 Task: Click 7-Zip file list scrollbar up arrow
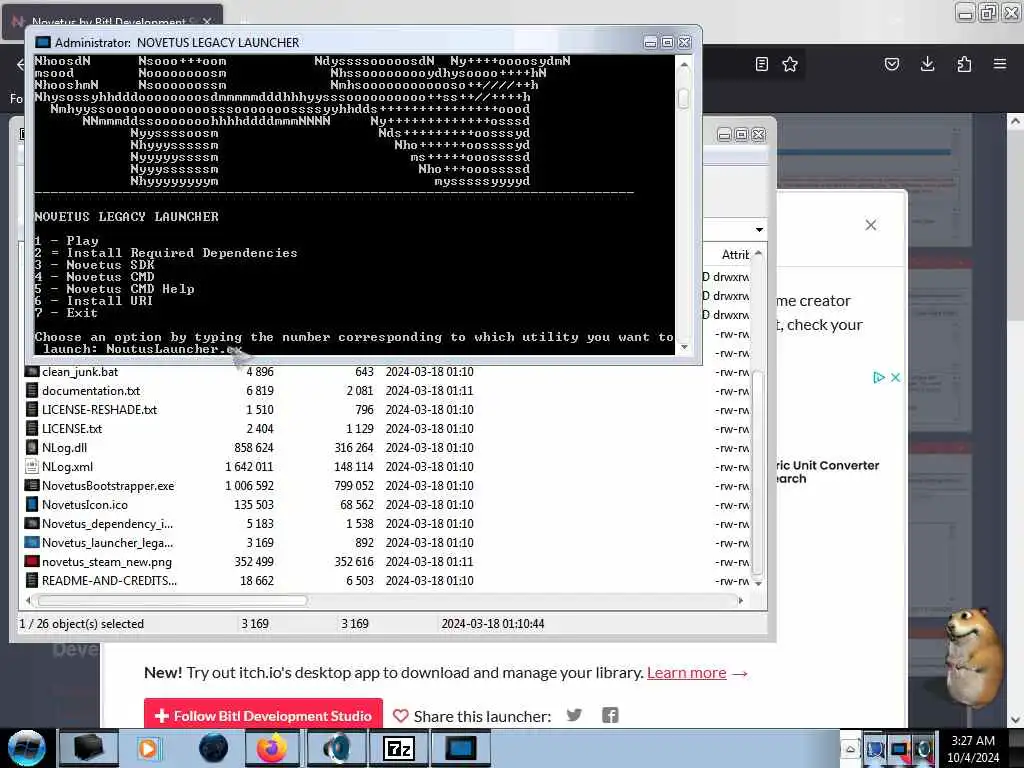click(758, 253)
